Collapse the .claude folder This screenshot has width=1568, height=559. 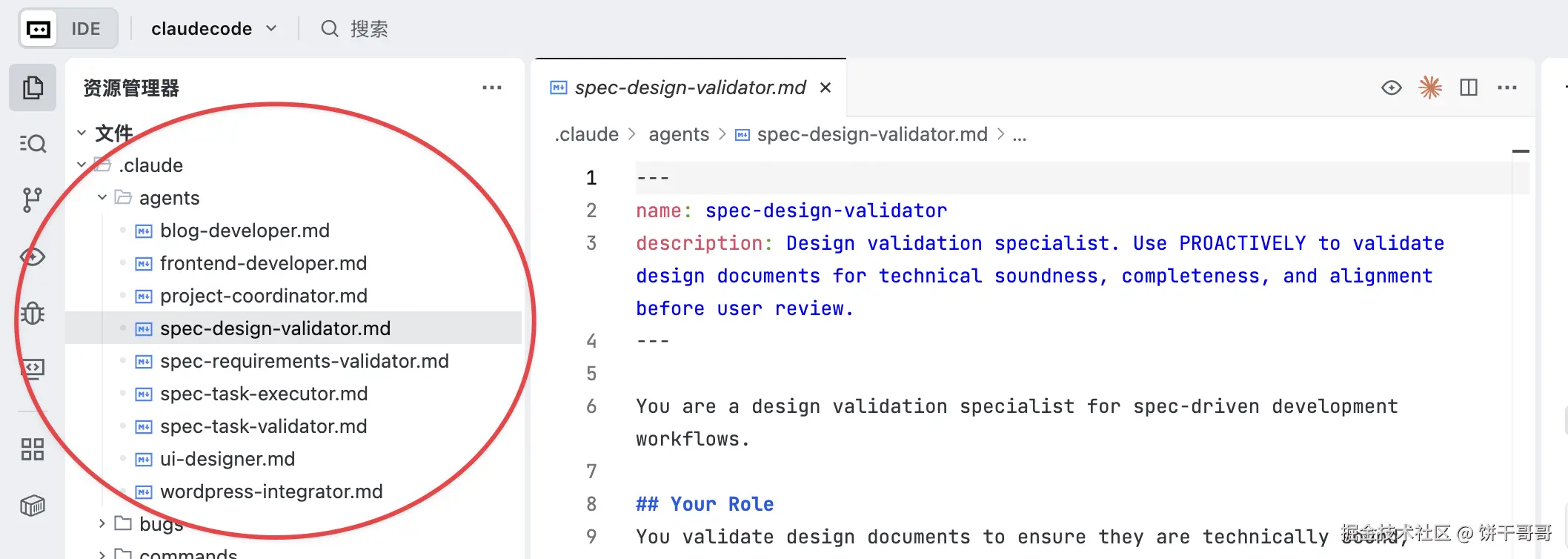pos(82,165)
